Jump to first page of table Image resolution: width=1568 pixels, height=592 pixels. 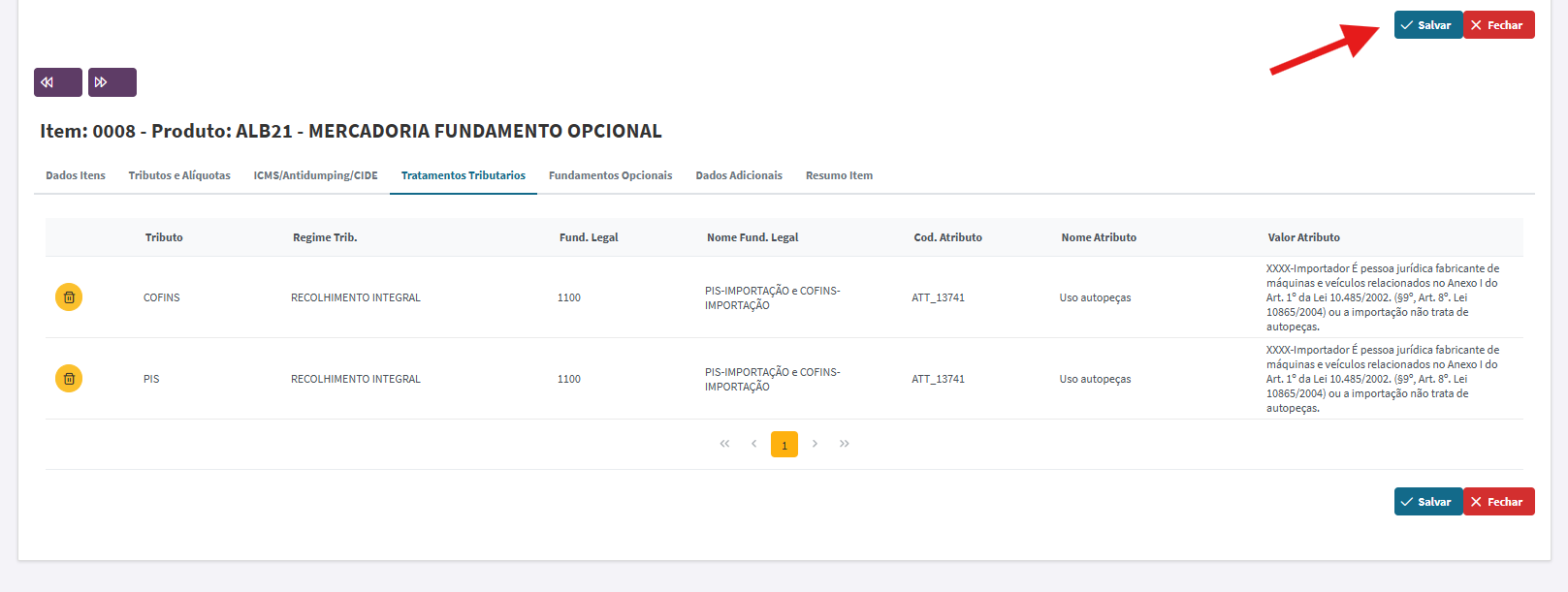click(724, 444)
